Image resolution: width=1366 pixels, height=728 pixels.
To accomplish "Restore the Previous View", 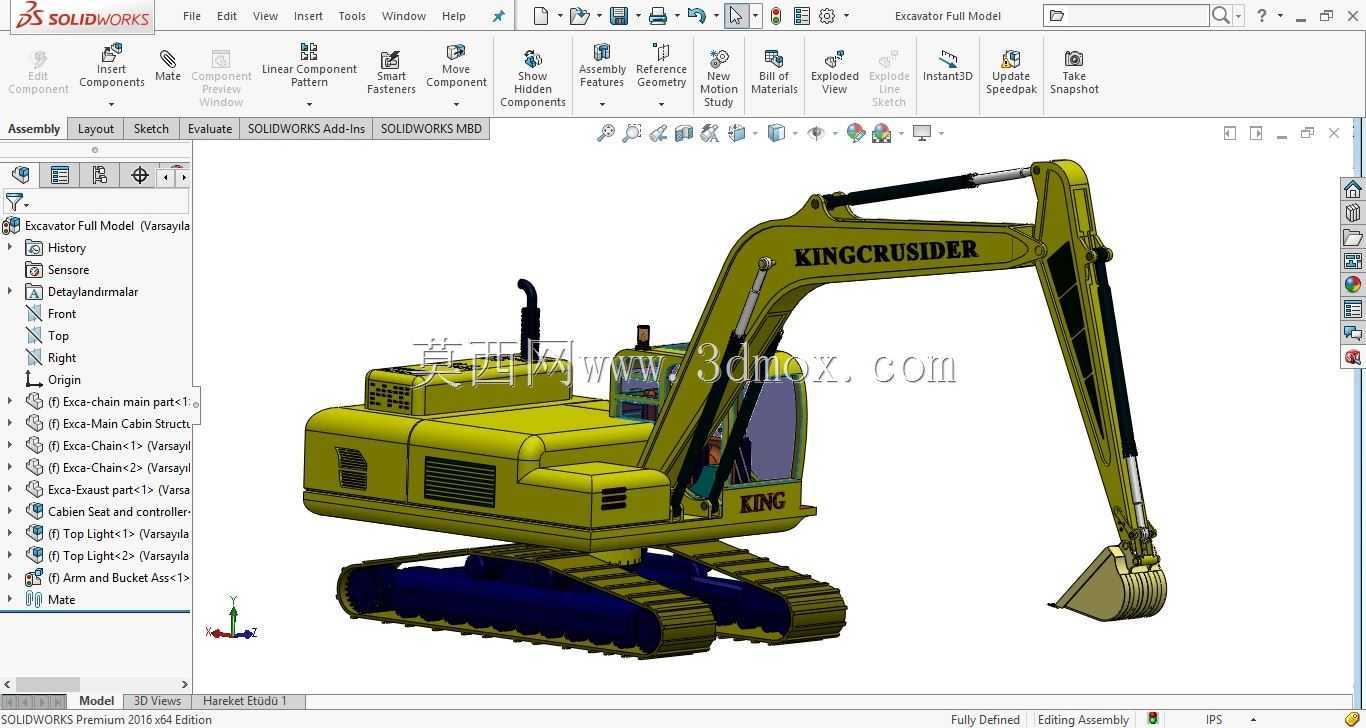I will click(x=658, y=133).
